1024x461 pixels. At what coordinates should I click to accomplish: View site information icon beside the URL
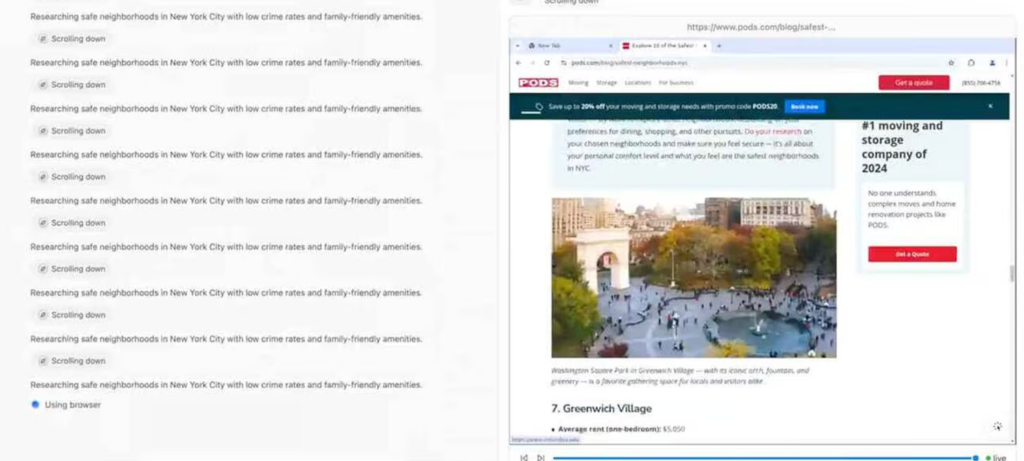click(x=564, y=63)
